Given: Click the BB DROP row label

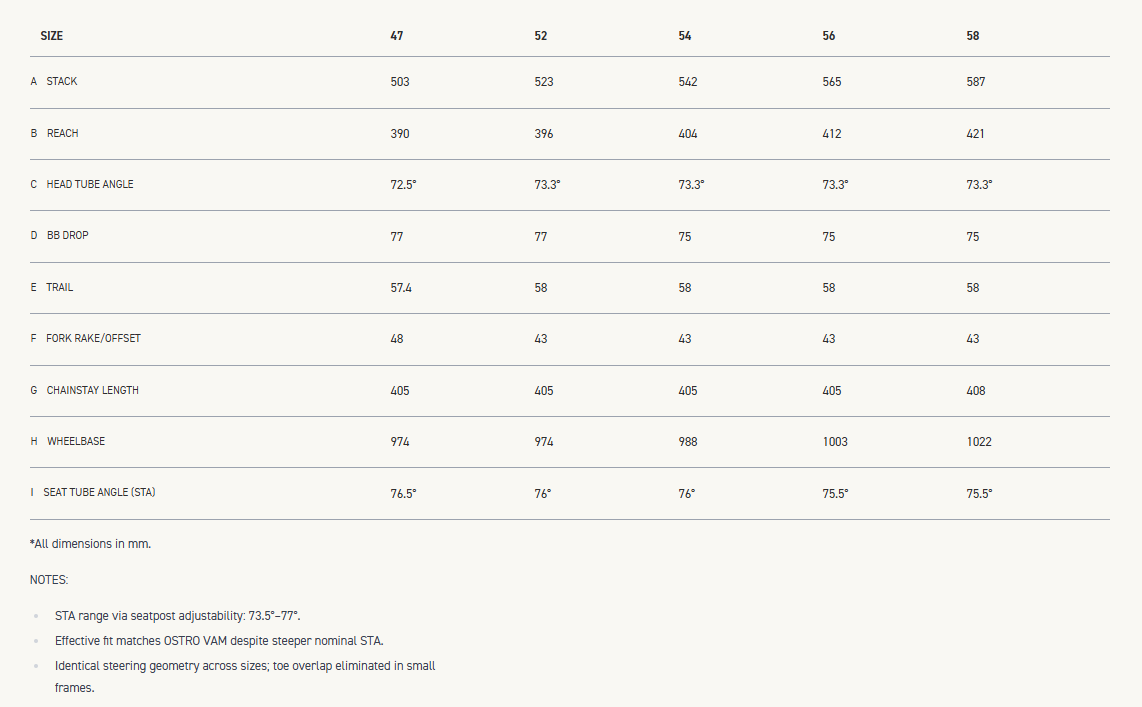Looking at the screenshot, I should pyautogui.click(x=67, y=236).
